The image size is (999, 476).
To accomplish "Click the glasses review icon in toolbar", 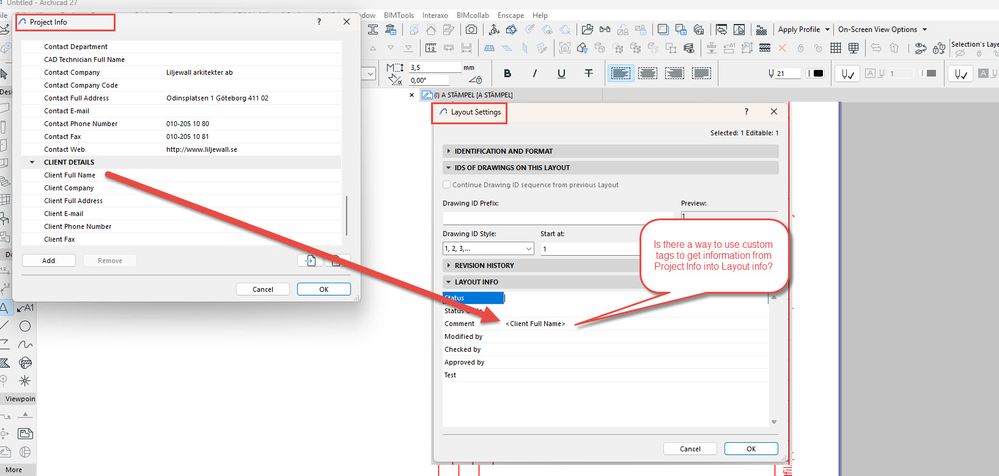I will point(605,29).
